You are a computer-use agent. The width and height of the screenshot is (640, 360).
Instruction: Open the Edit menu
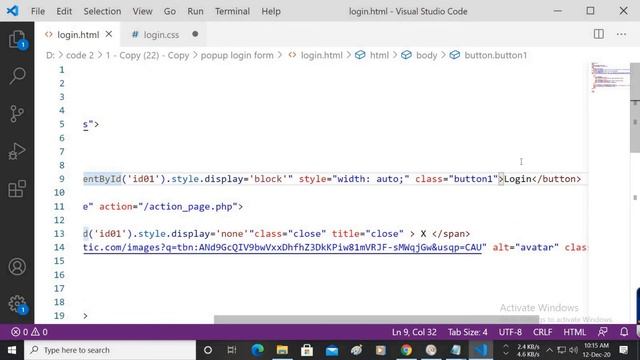(64, 11)
